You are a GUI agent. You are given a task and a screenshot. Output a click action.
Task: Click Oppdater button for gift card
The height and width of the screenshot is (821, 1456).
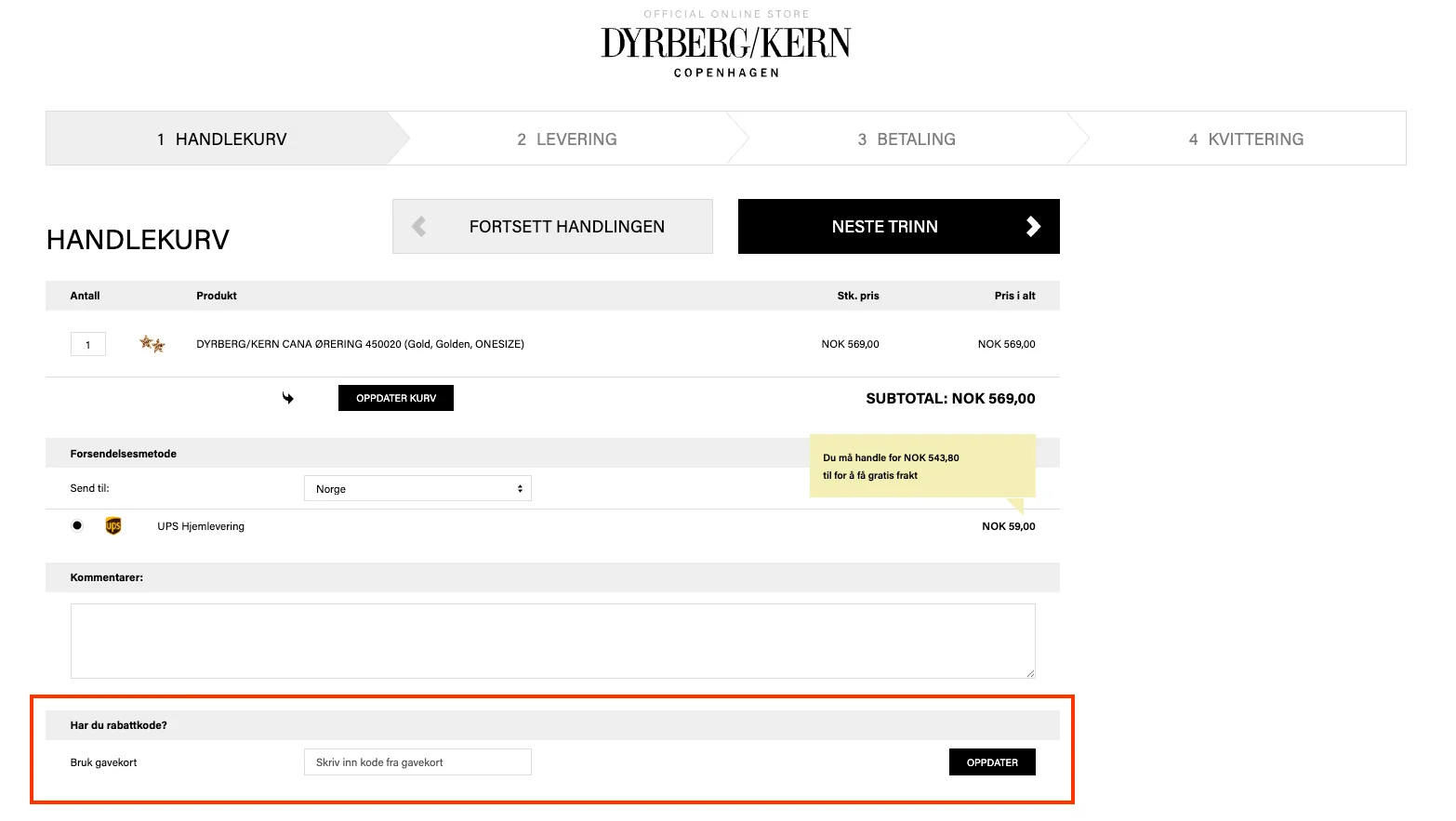(992, 762)
